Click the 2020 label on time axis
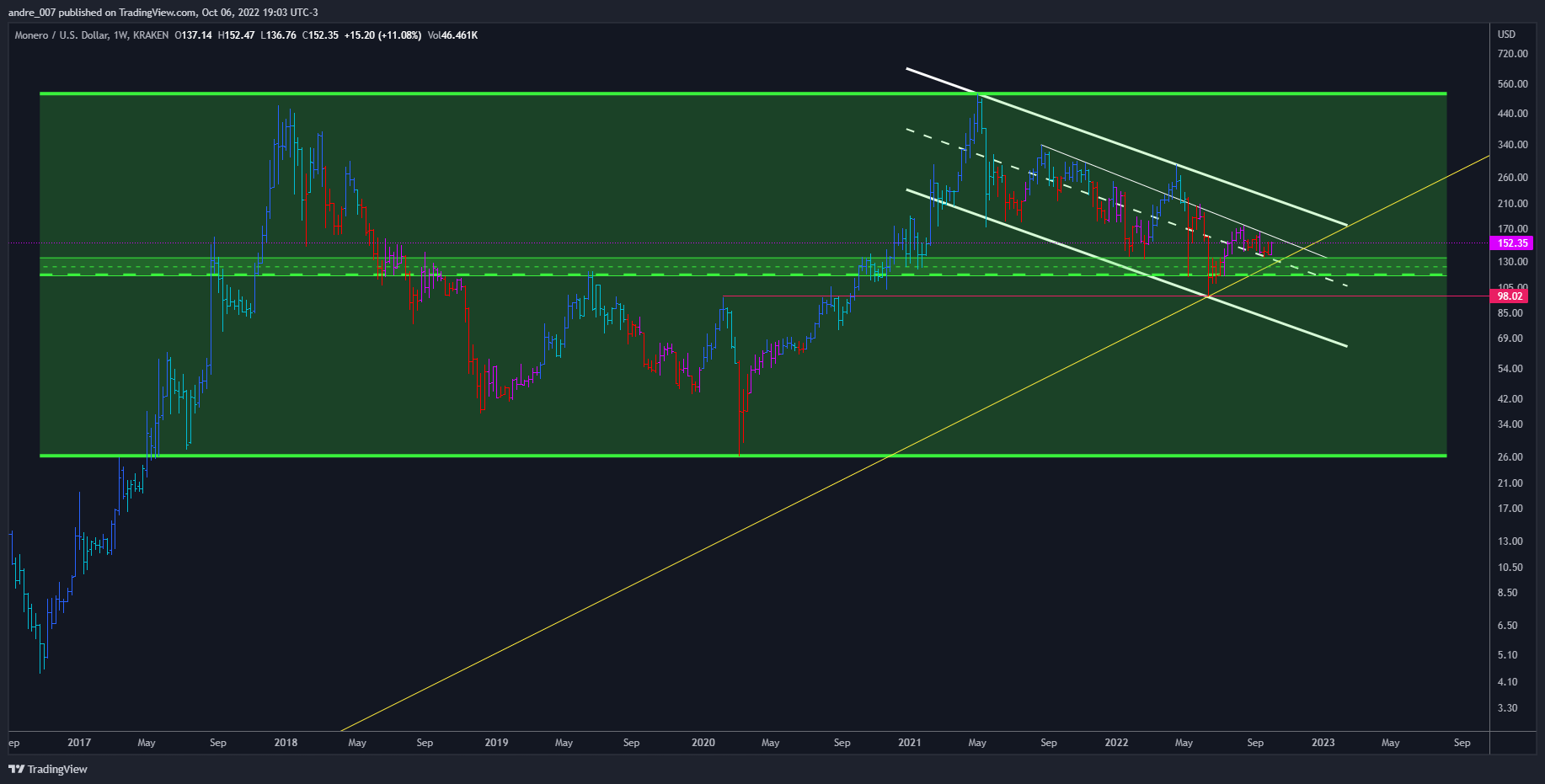 (x=703, y=743)
